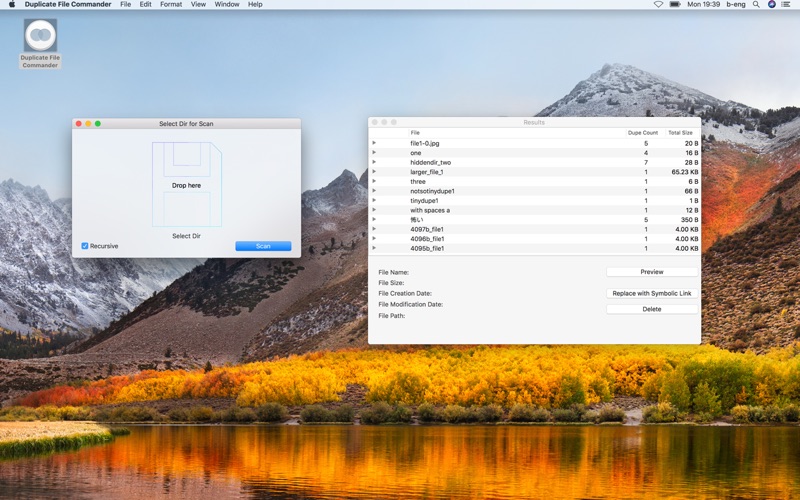Click the Select Dir label
This screenshot has width=800, height=500.
click(x=186, y=236)
